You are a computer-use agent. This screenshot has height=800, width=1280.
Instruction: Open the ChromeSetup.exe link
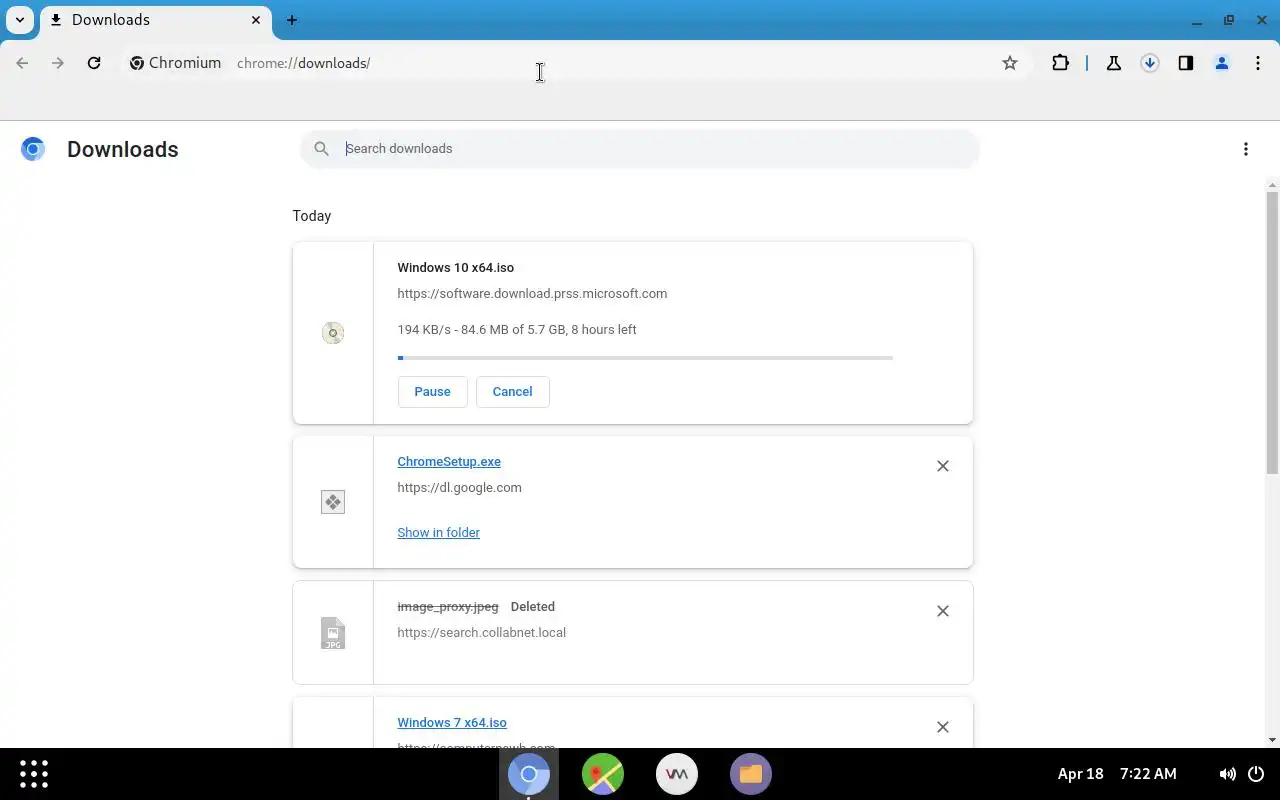click(x=449, y=462)
